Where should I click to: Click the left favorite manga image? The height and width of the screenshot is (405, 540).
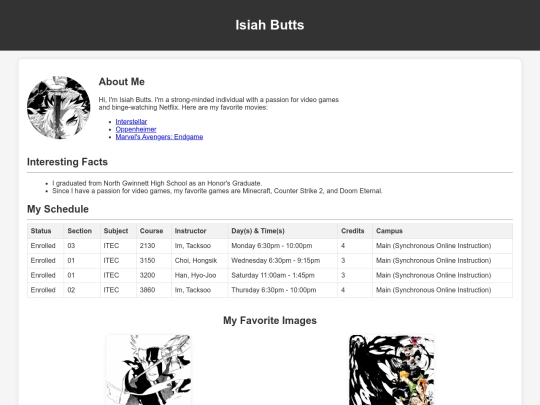tap(148, 370)
